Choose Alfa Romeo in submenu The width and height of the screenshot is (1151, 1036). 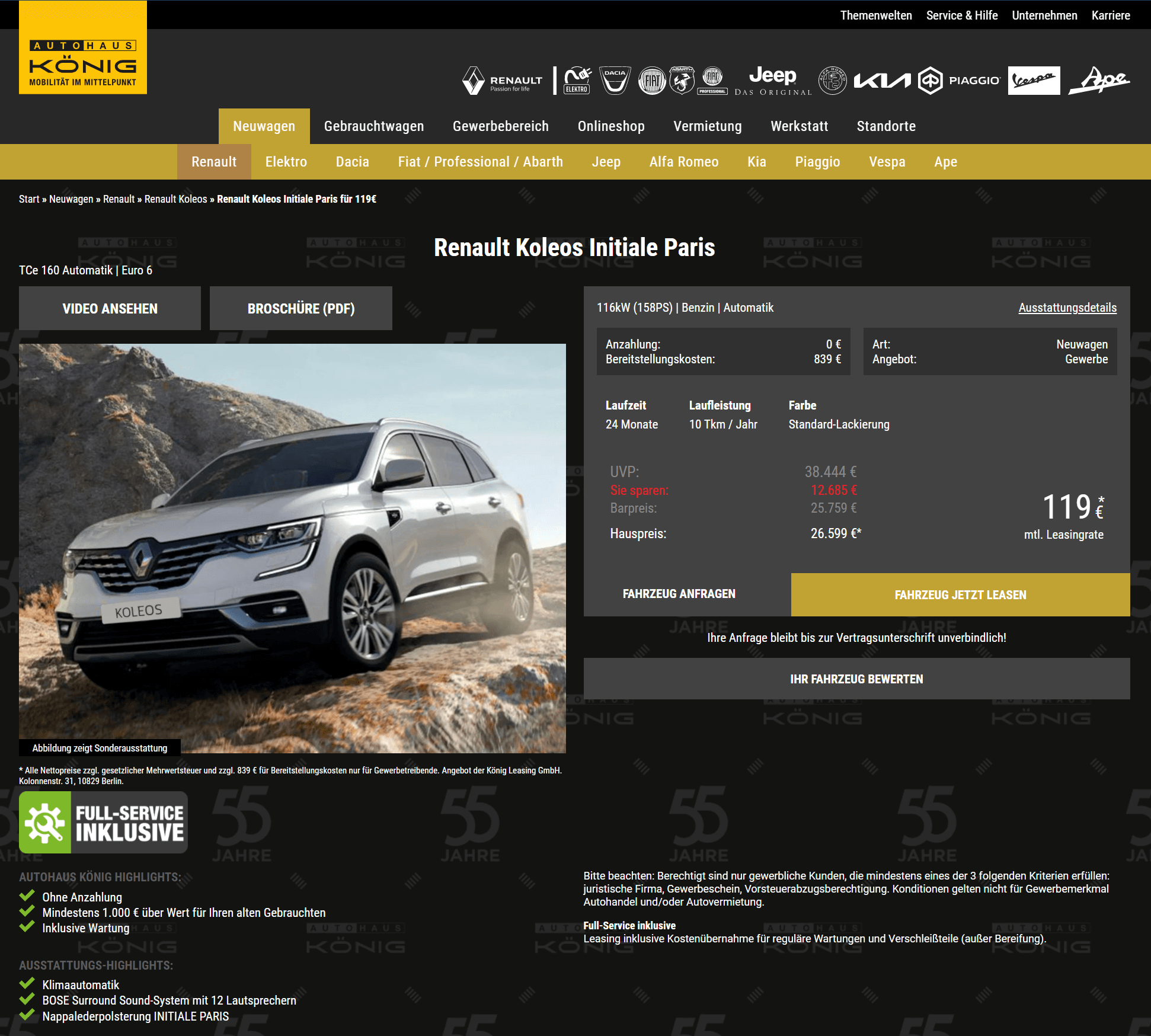pos(684,162)
